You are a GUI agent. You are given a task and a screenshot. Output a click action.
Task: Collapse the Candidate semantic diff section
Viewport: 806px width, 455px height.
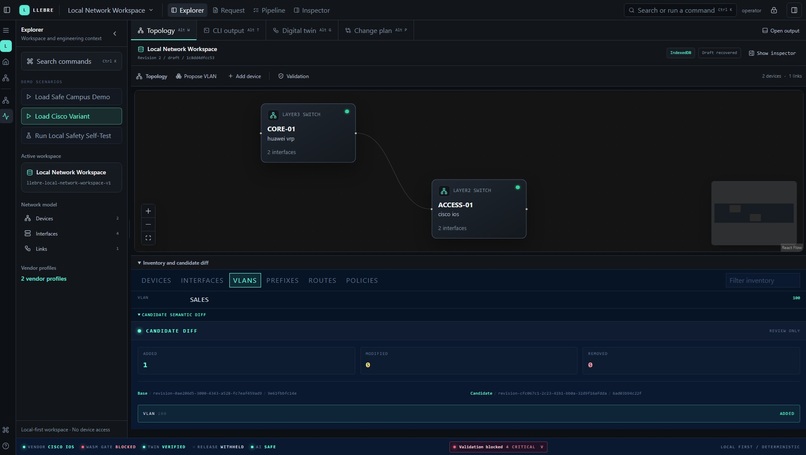pos(172,314)
